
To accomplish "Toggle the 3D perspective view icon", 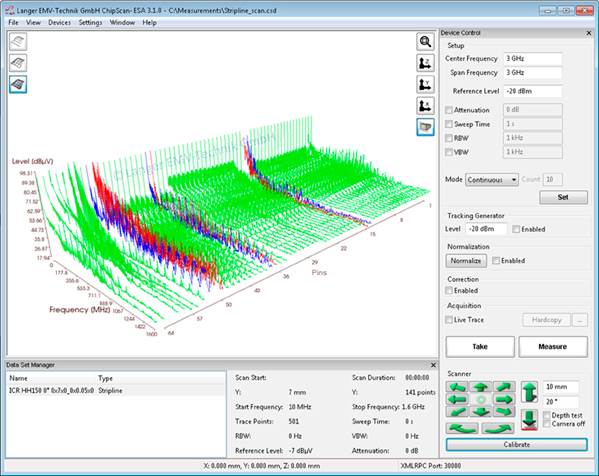I will (x=425, y=127).
